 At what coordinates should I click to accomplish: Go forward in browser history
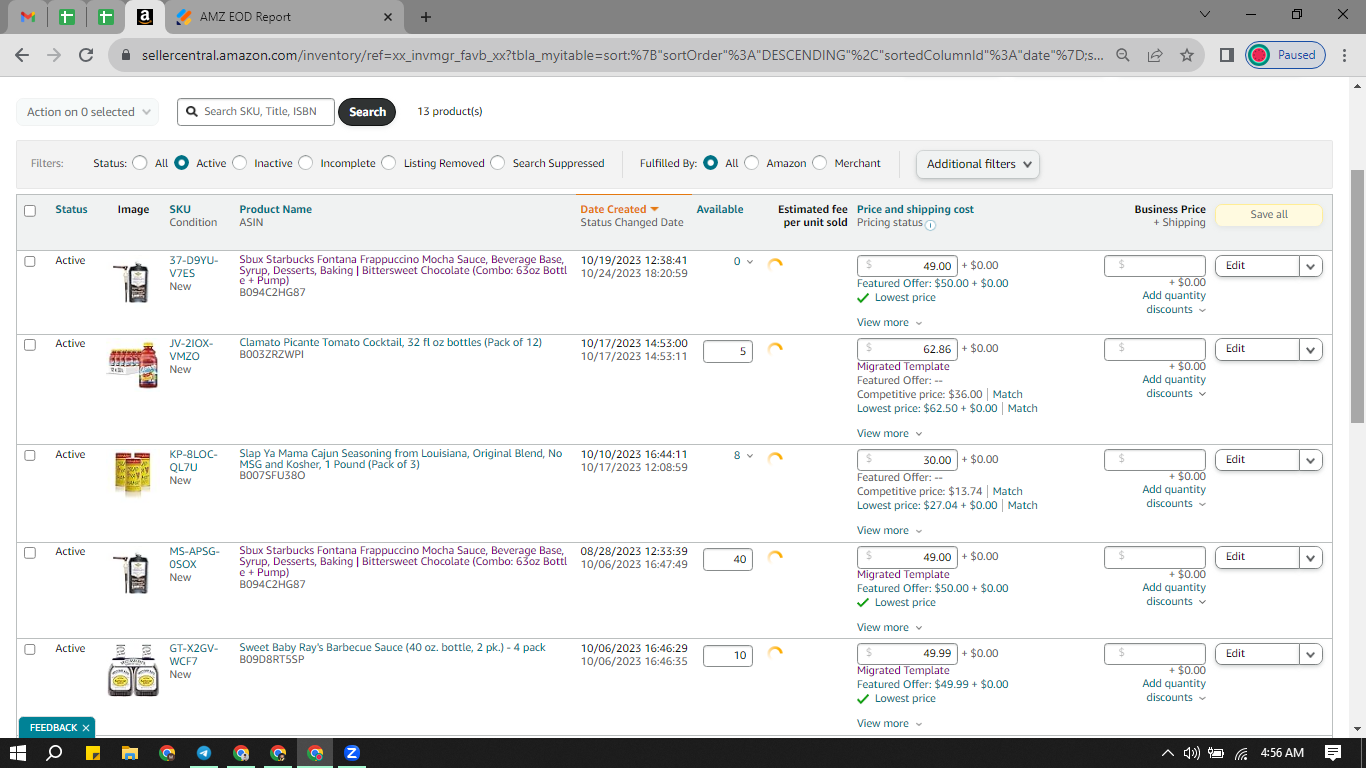pos(54,55)
